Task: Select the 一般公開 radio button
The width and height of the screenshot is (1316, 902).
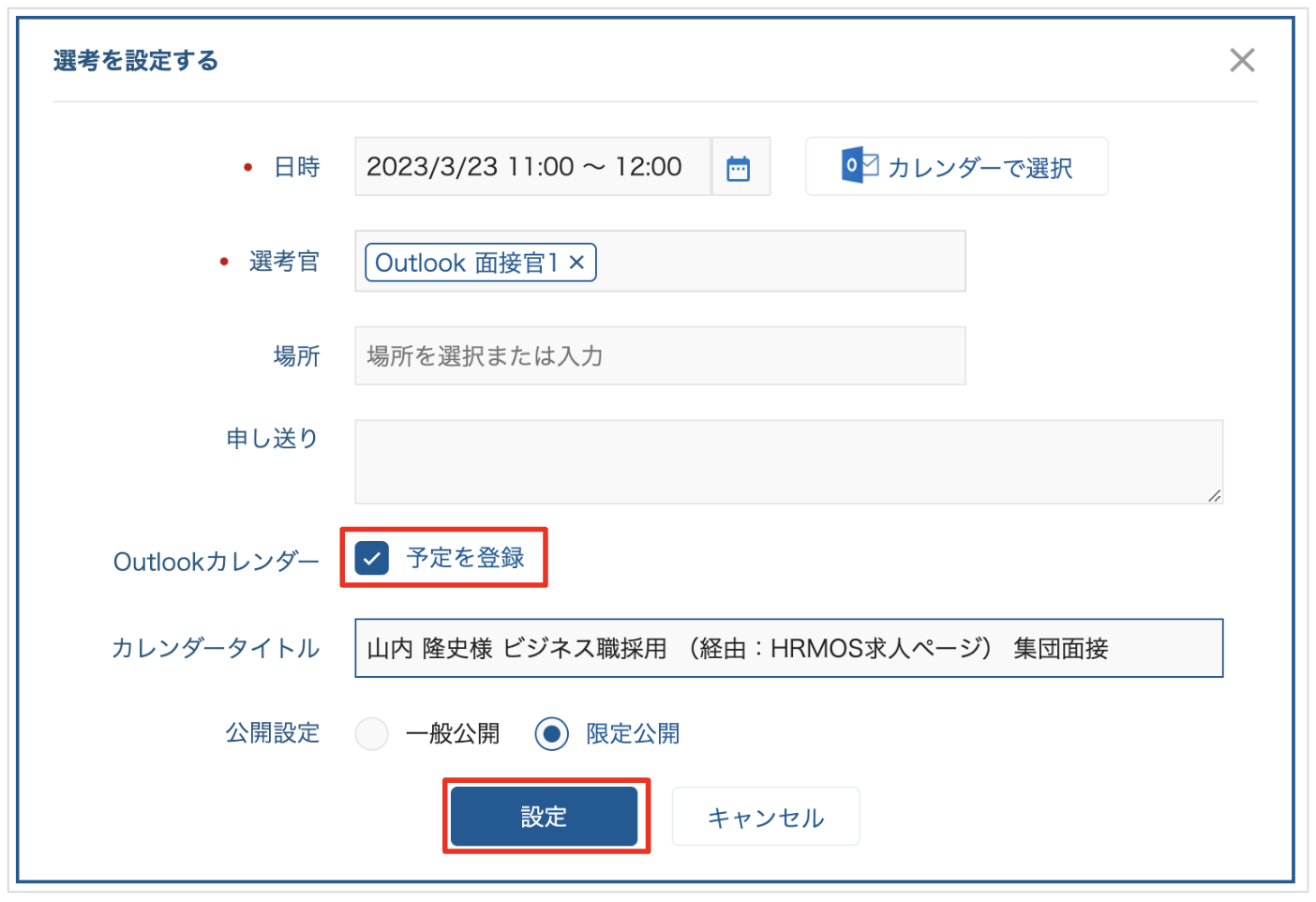Action: click(372, 733)
